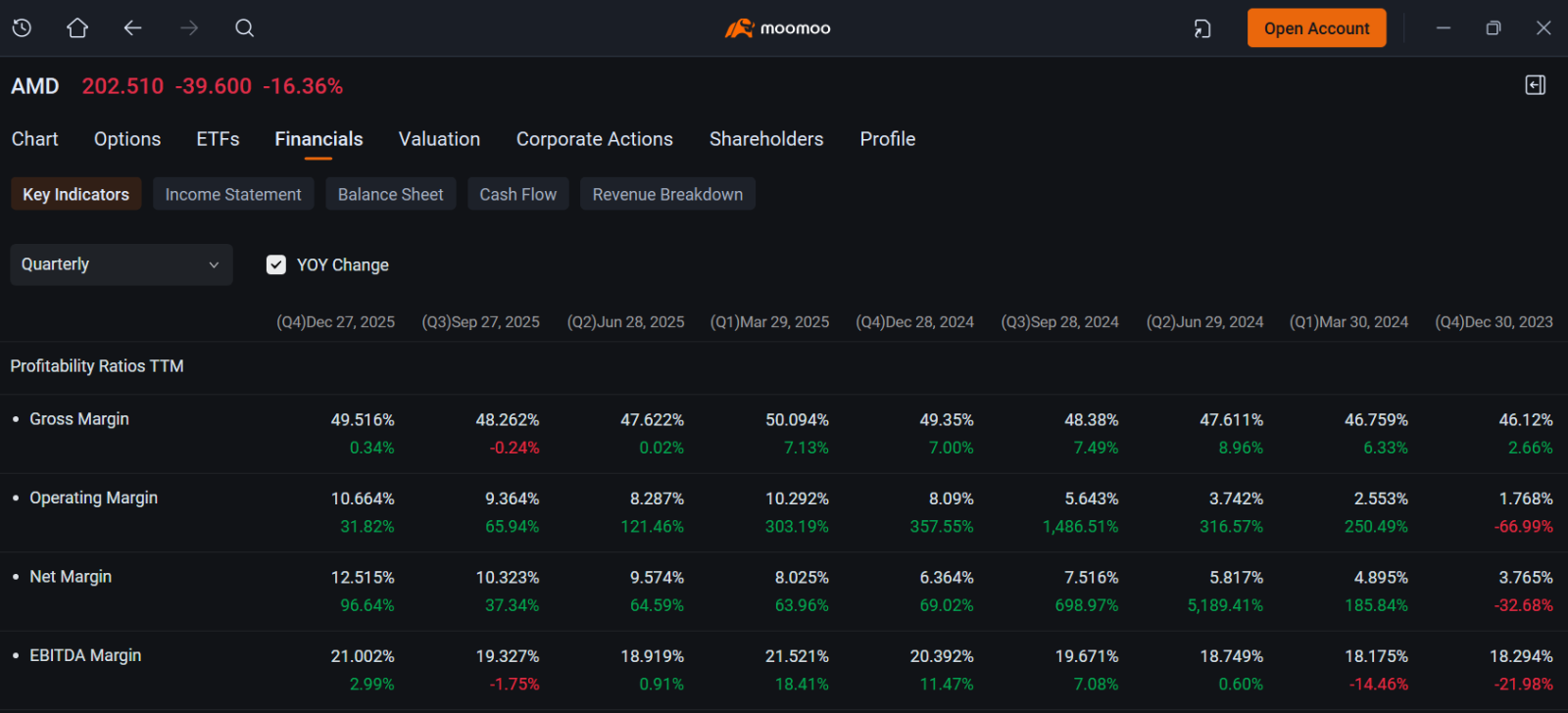Click the 5,189.41% net margin change
Screen dimensions: 1568x713
click(1225, 606)
